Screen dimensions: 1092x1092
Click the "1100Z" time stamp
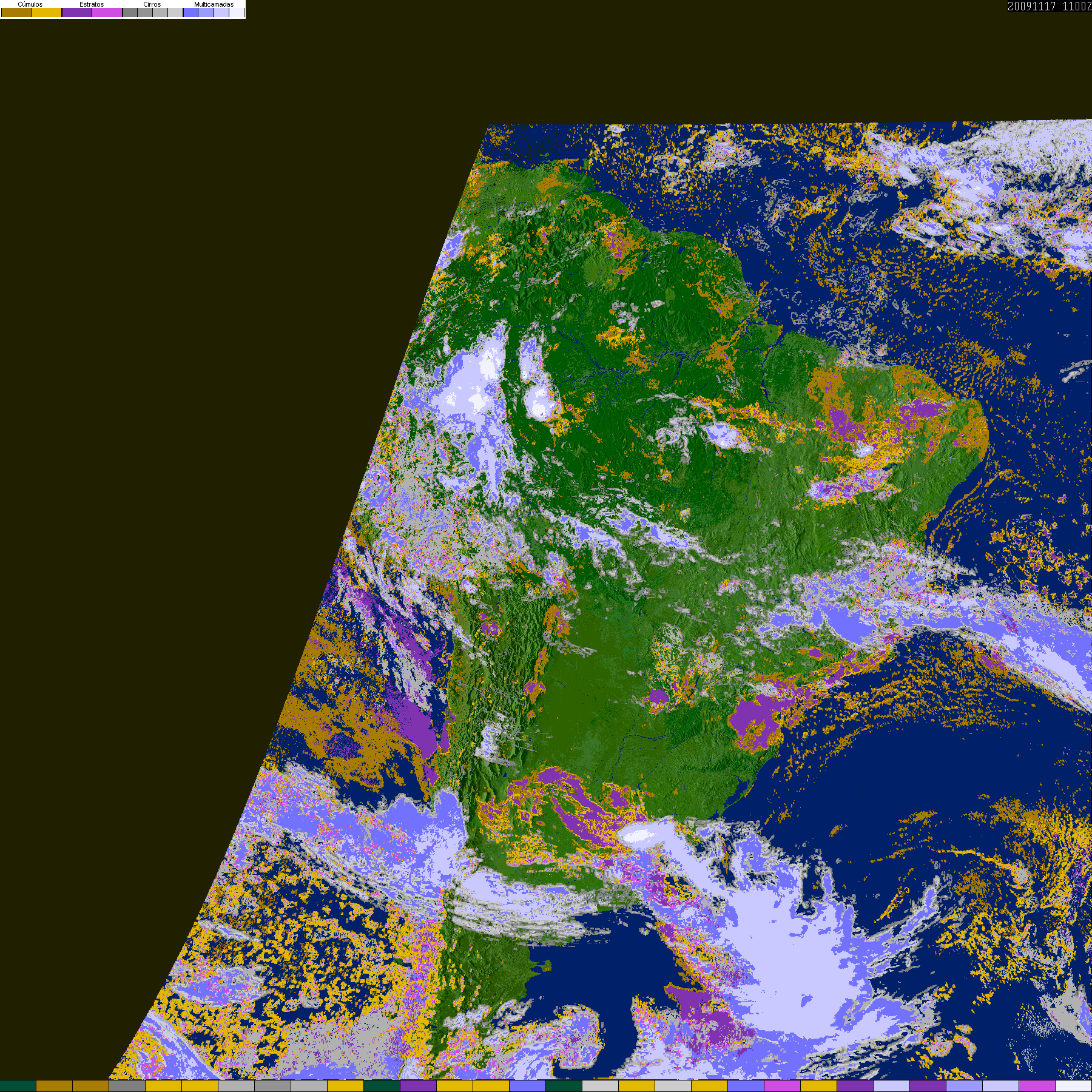tap(1077, 6)
